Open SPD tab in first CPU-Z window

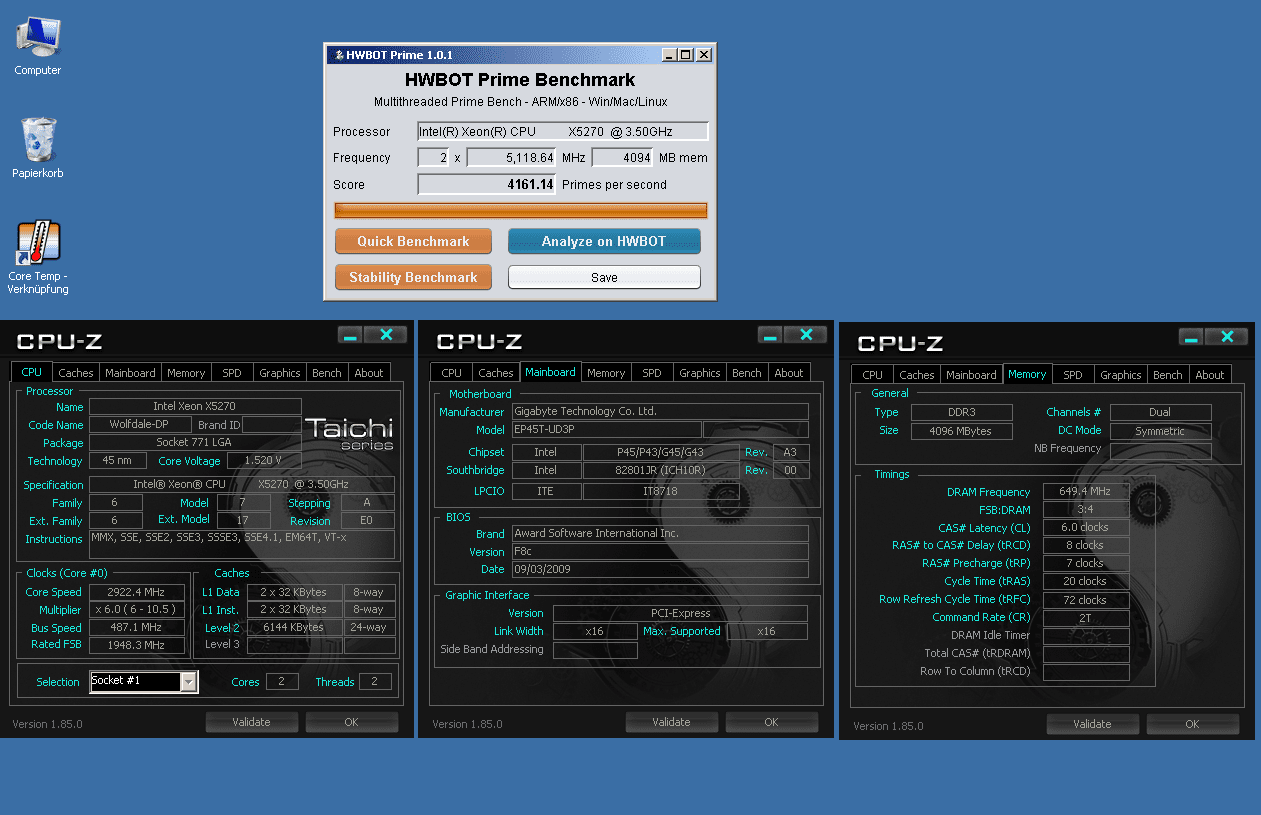pyautogui.click(x=232, y=373)
